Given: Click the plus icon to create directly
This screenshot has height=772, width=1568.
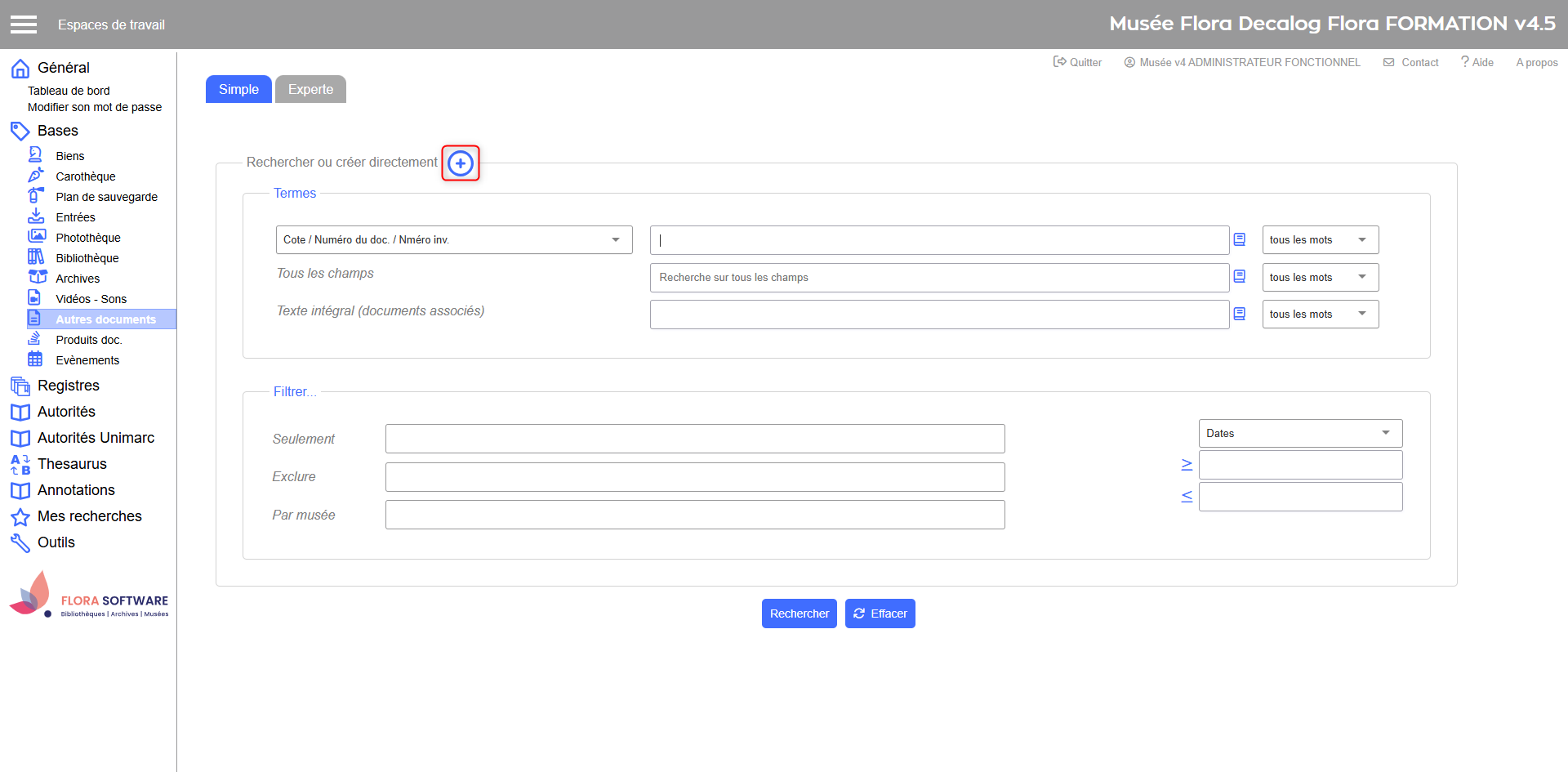Looking at the screenshot, I should (x=461, y=163).
